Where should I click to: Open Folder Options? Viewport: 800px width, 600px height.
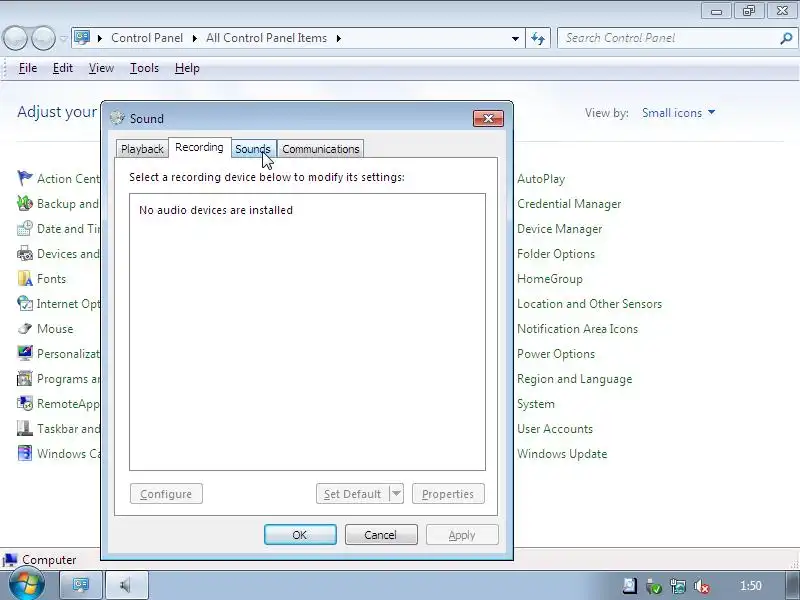point(556,254)
